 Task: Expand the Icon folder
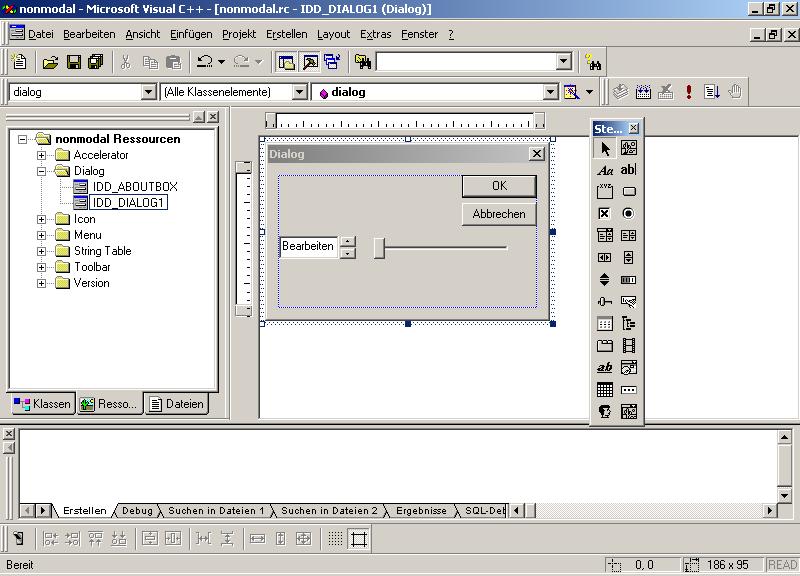click(41, 219)
